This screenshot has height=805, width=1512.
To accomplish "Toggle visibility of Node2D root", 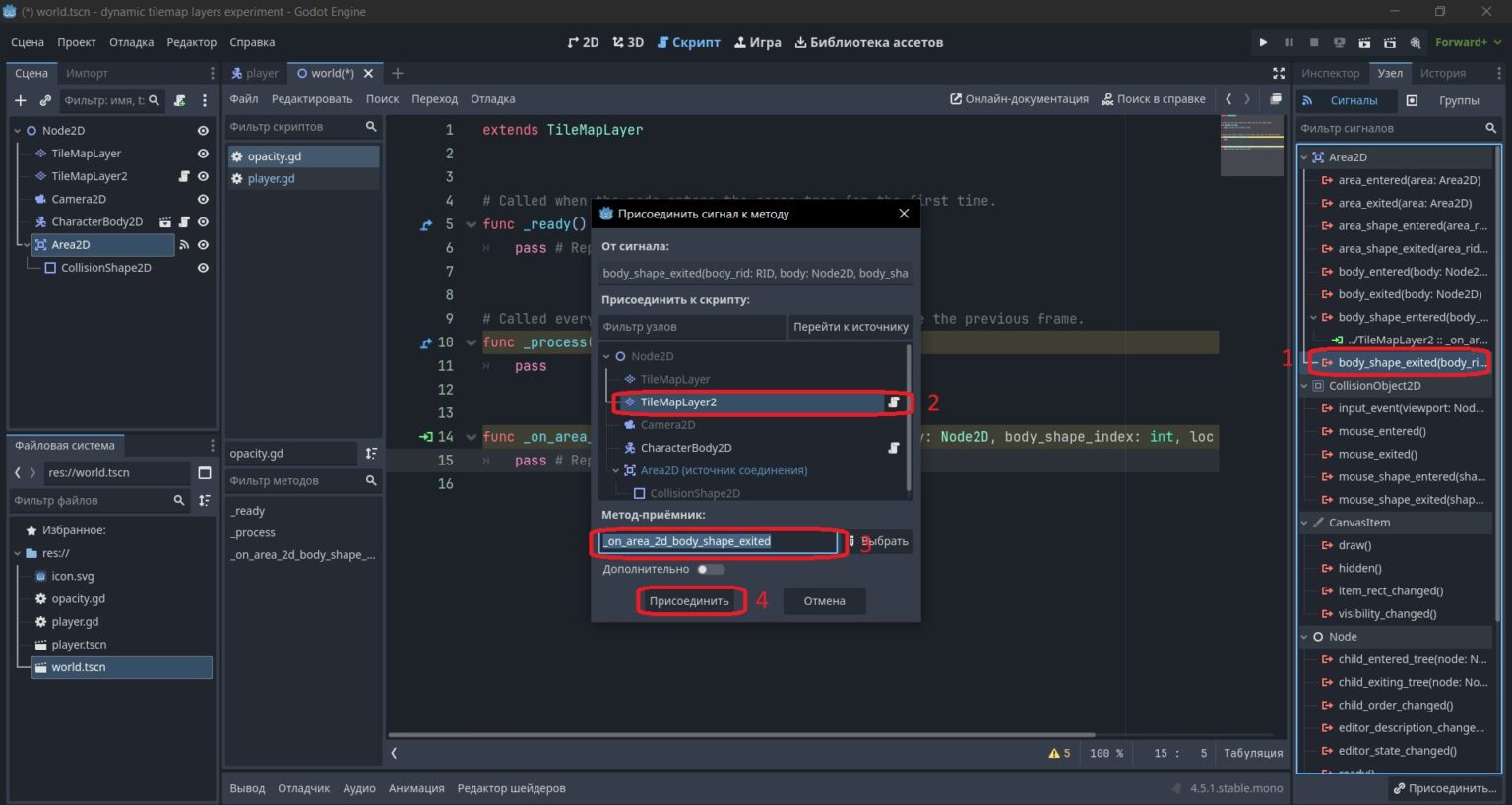I will (x=203, y=131).
